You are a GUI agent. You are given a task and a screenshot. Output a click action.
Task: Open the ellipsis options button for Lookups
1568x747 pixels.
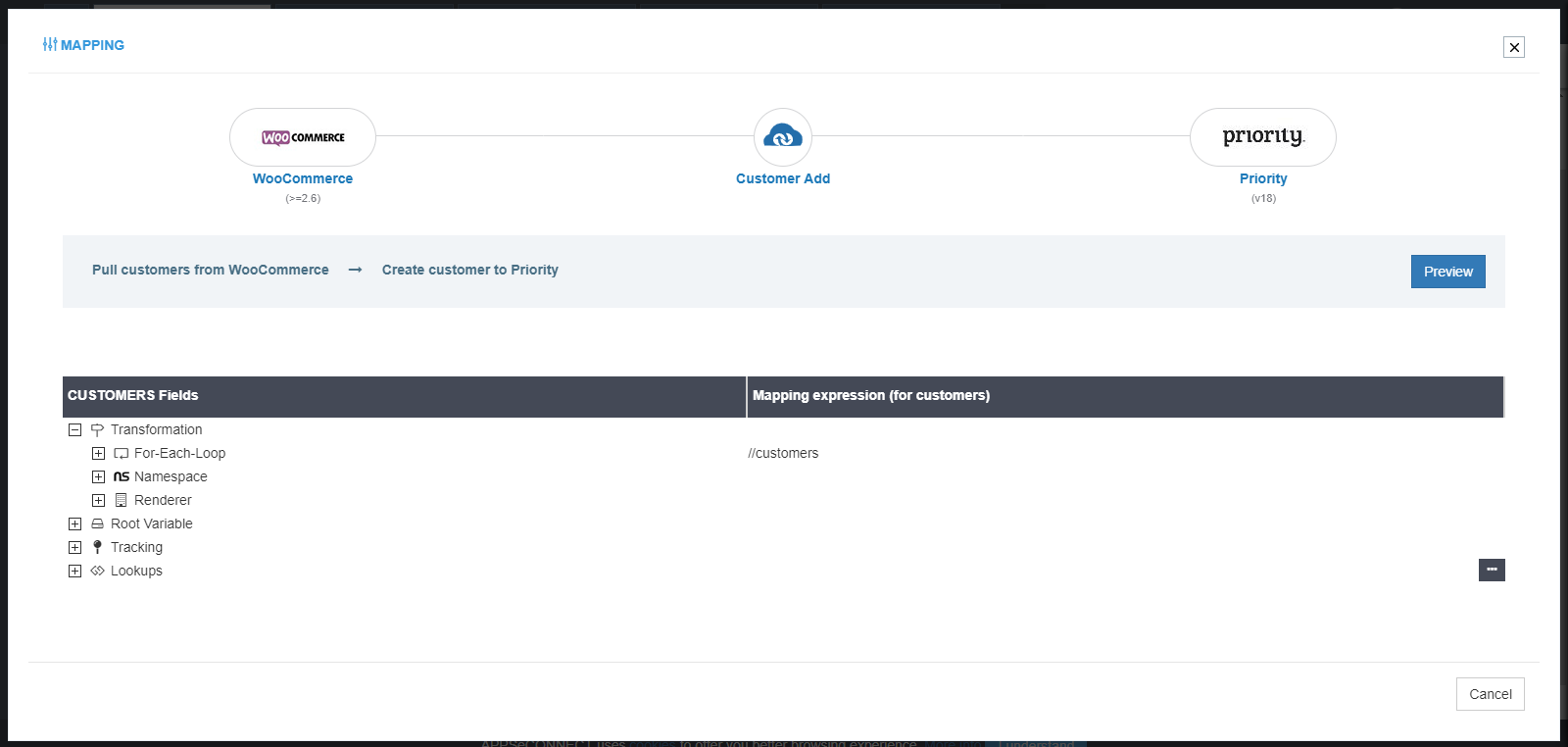click(1492, 570)
